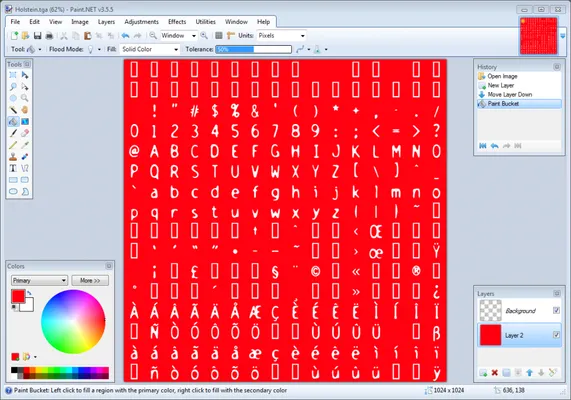Select the Clone Stamp tool
The image size is (571, 400).
coord(13,157)
